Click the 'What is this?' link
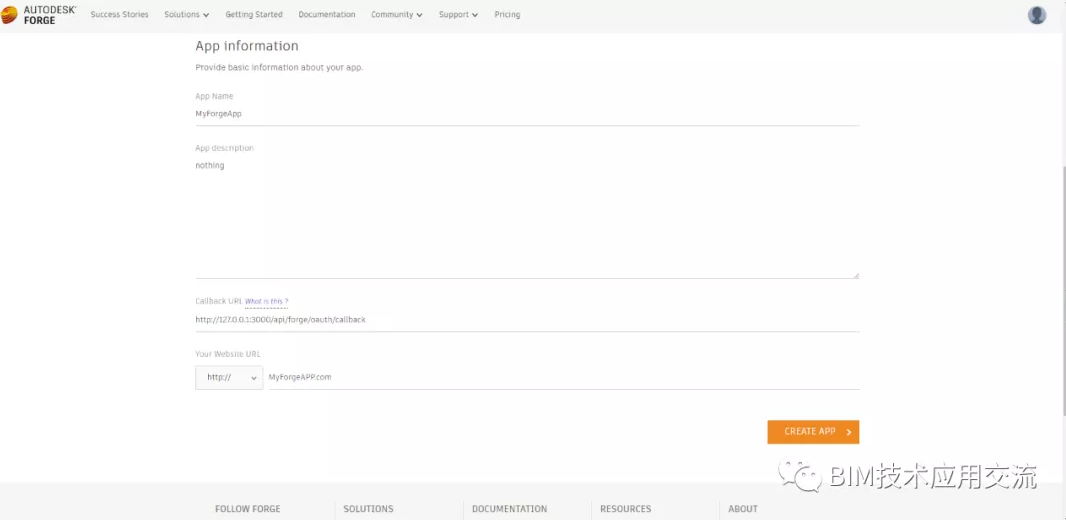 pos(266,301)
